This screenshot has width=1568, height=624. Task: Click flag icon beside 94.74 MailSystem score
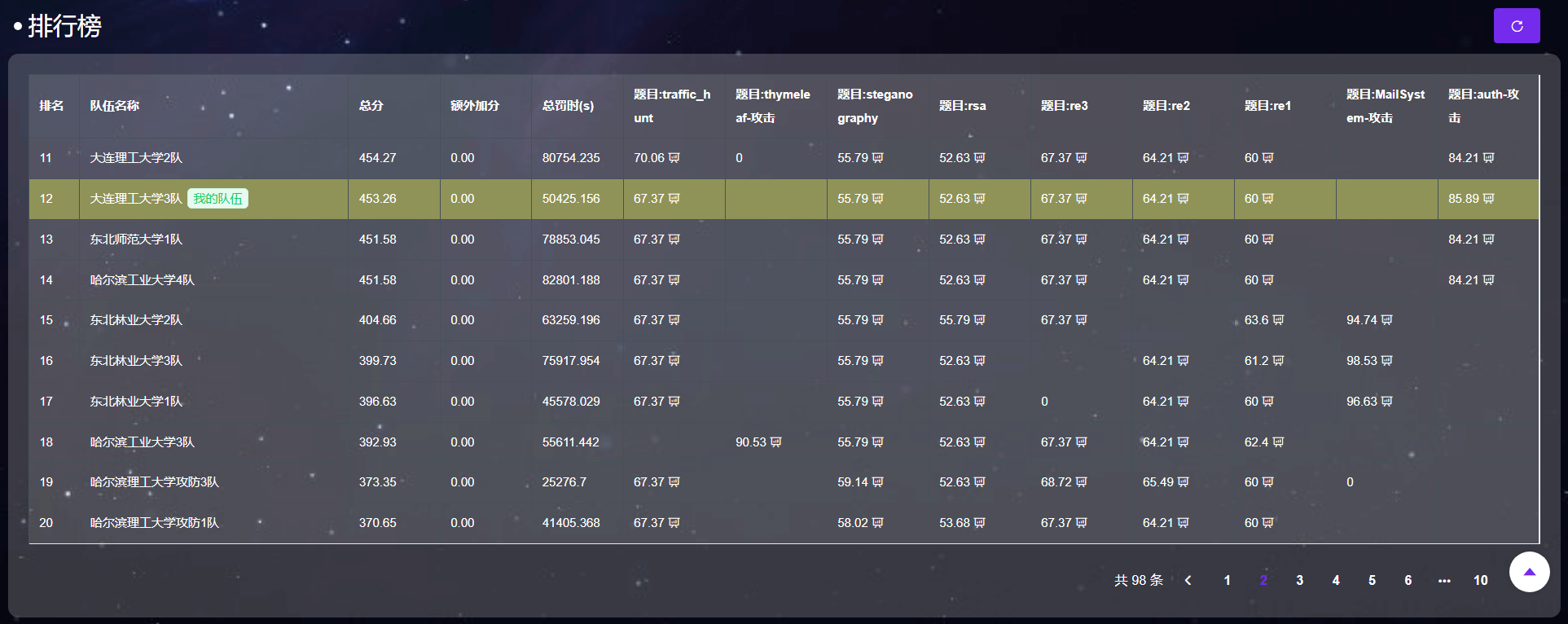coord(1386,320)
